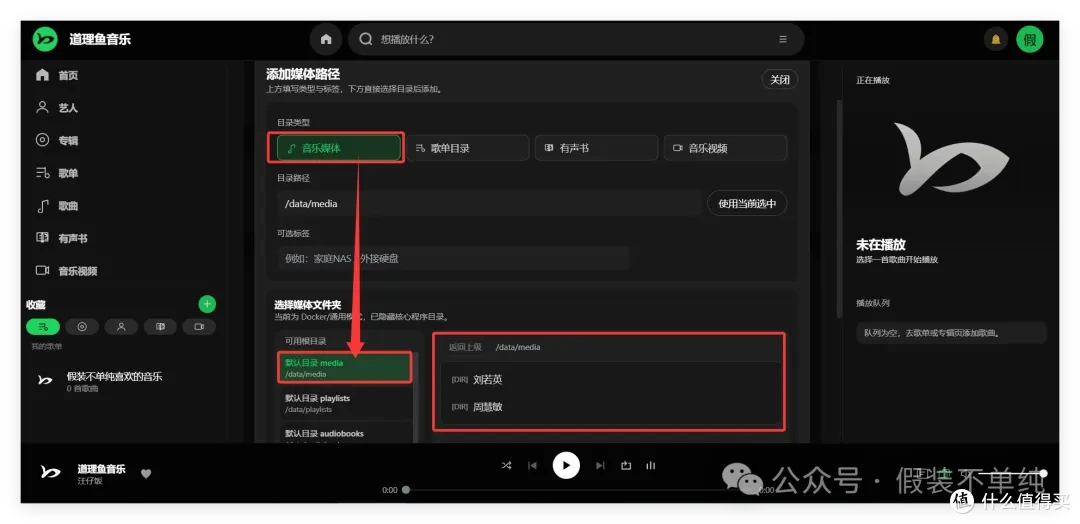
Task: Open the home button beside search
Action: 326,39
